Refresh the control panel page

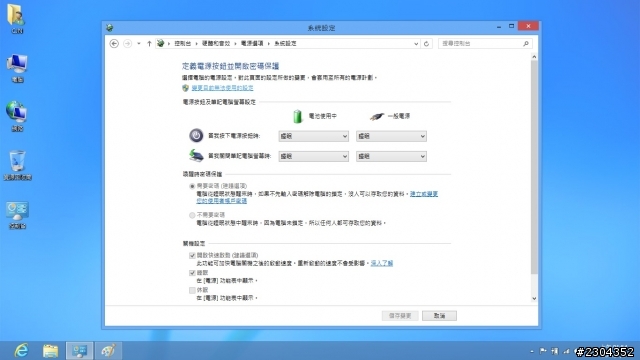pos(427,44)
